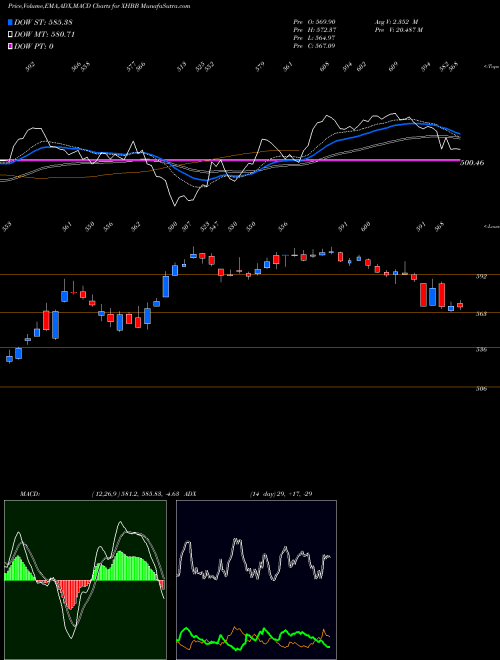The image size is (500, 660).
Task: Open the ADX indicator chart panel
Action: (256, 580)
